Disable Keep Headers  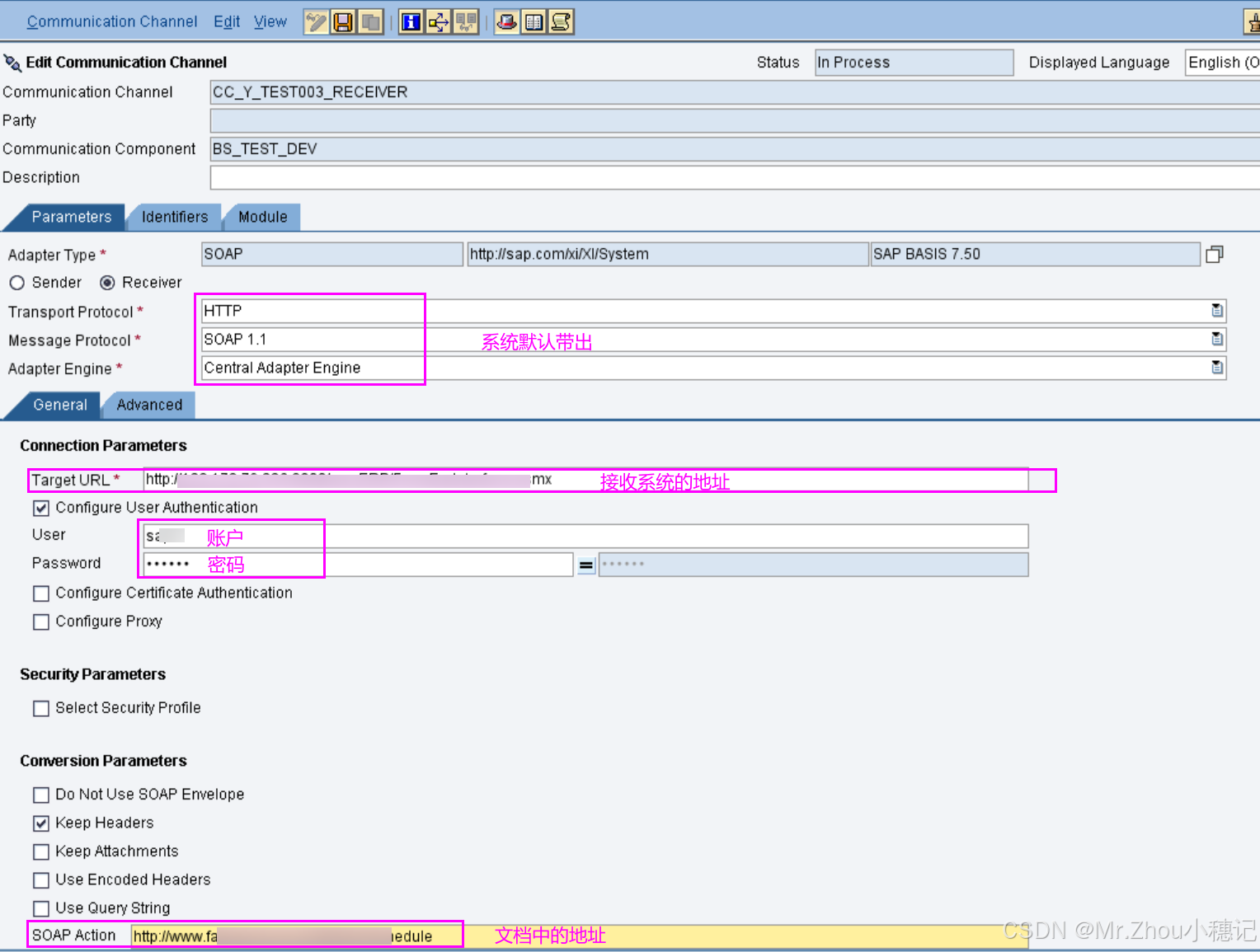click(41, 823)
